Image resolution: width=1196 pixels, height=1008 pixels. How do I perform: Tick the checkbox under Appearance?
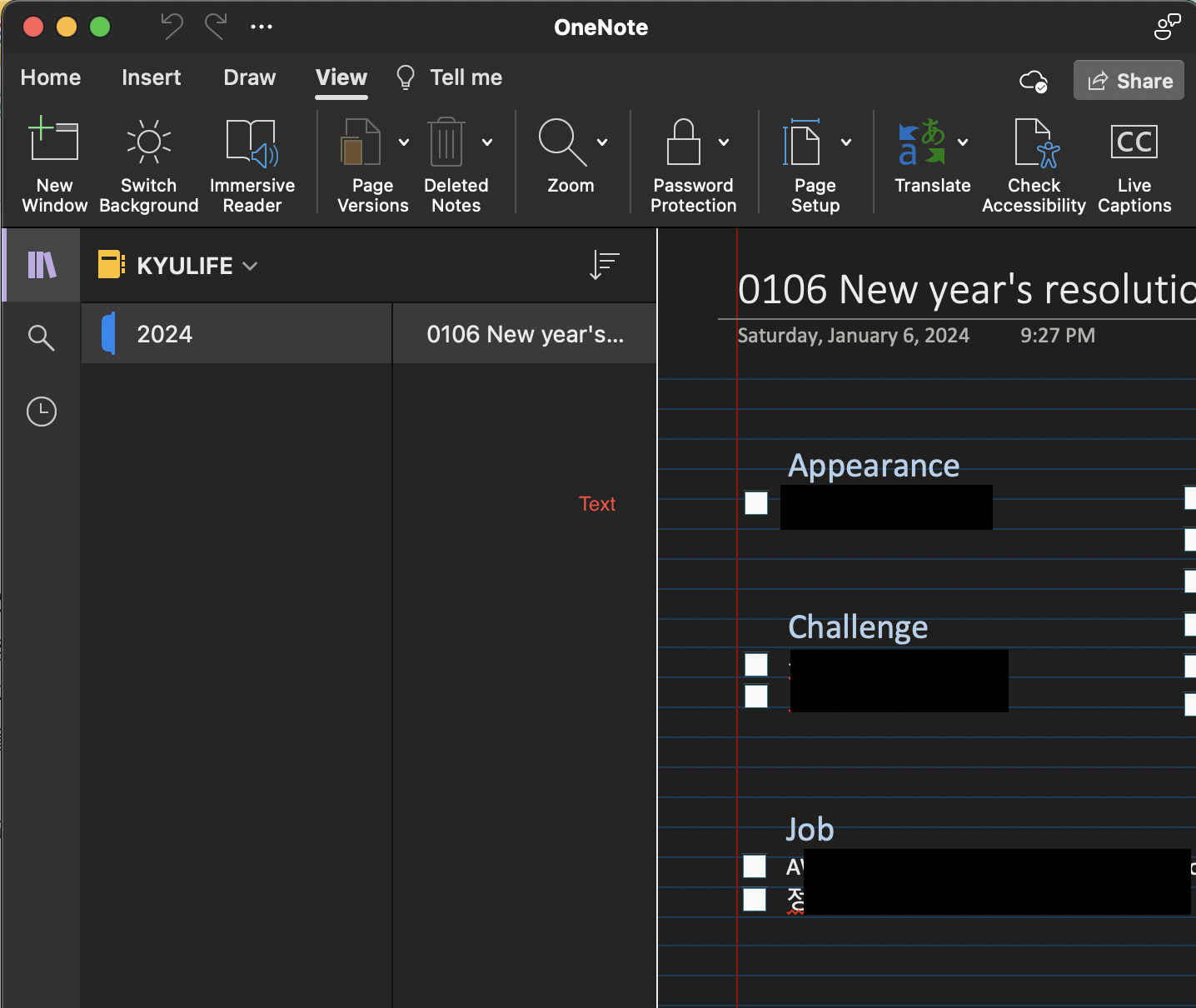pos(756,503)
